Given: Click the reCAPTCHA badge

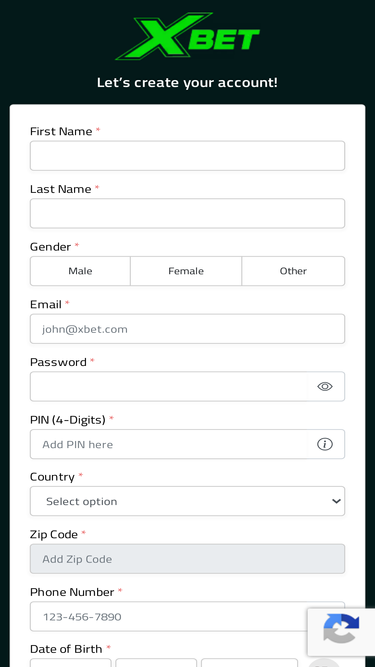Looking at the screenshot, I should pyautogui.click(x=341, y=632).
